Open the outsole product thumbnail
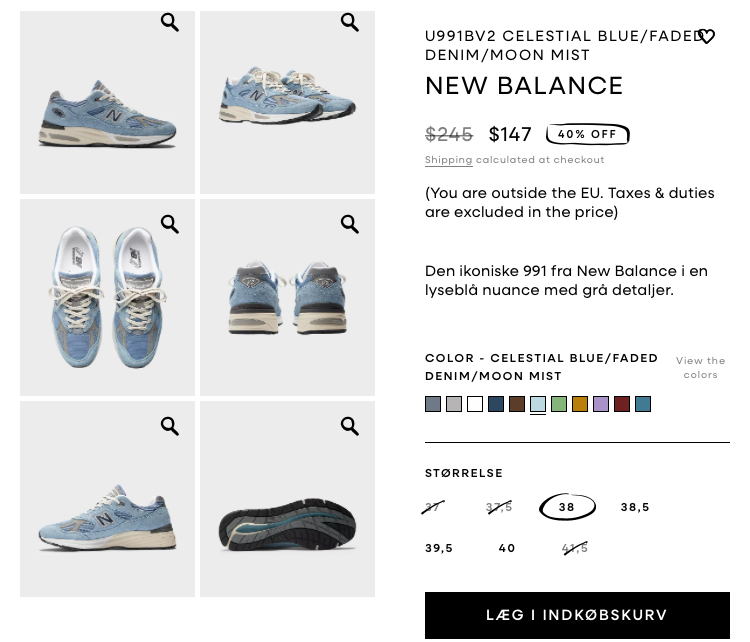The width and height of the screenshot is (750, 642). (287, 499)
